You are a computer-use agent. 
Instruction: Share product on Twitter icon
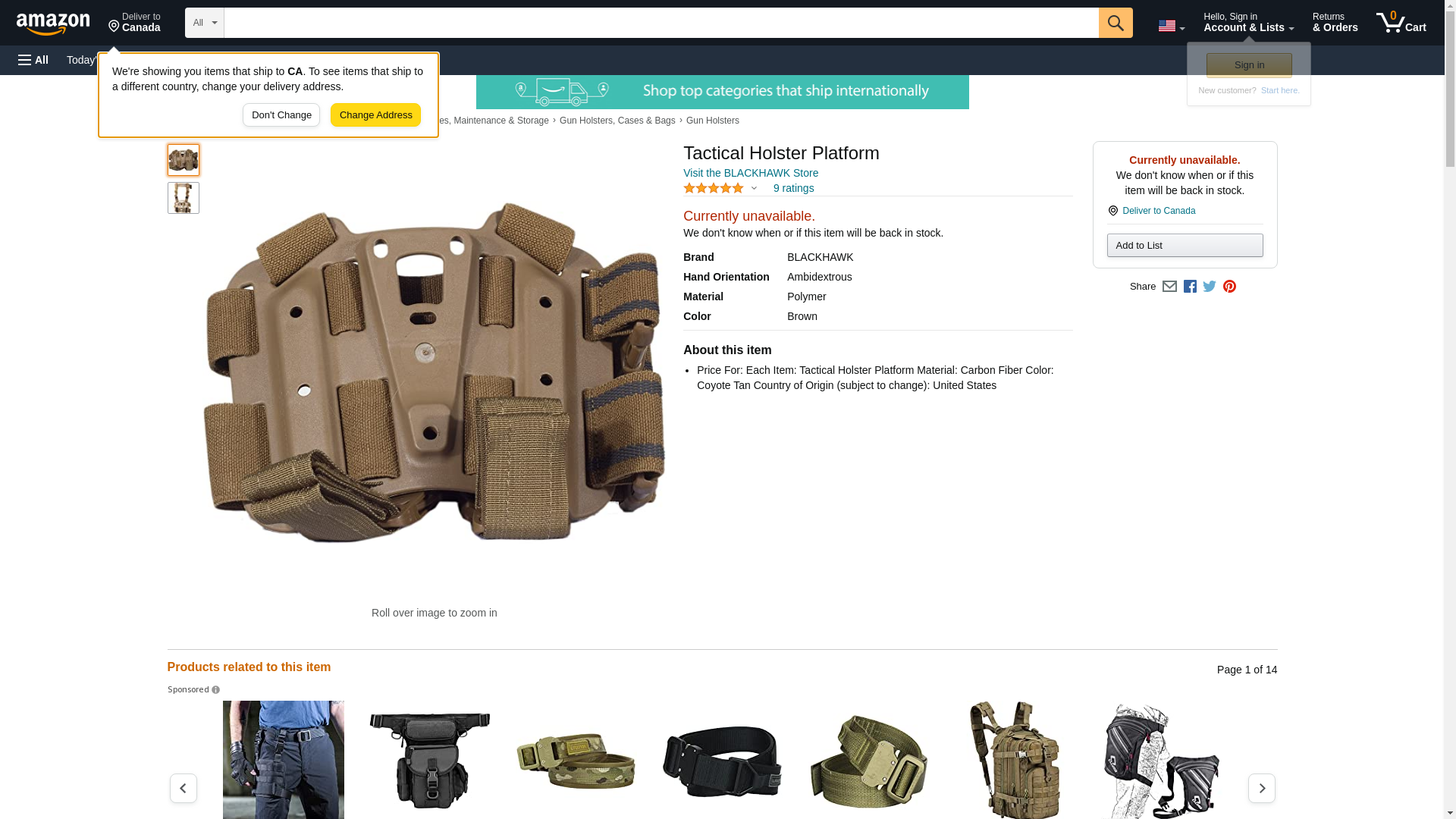coord(1210,287)
